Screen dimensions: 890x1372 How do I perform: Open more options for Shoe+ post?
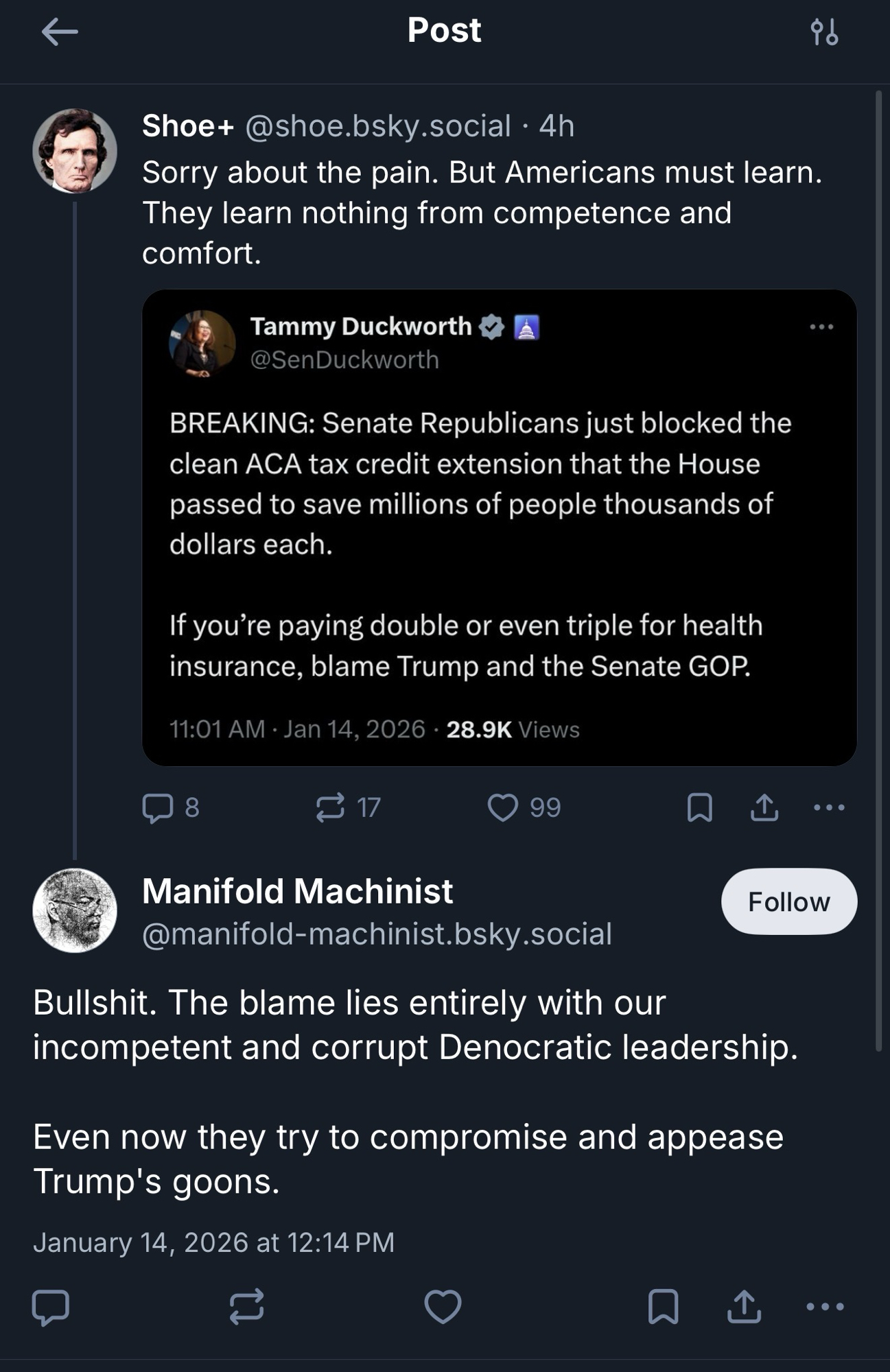828,807
